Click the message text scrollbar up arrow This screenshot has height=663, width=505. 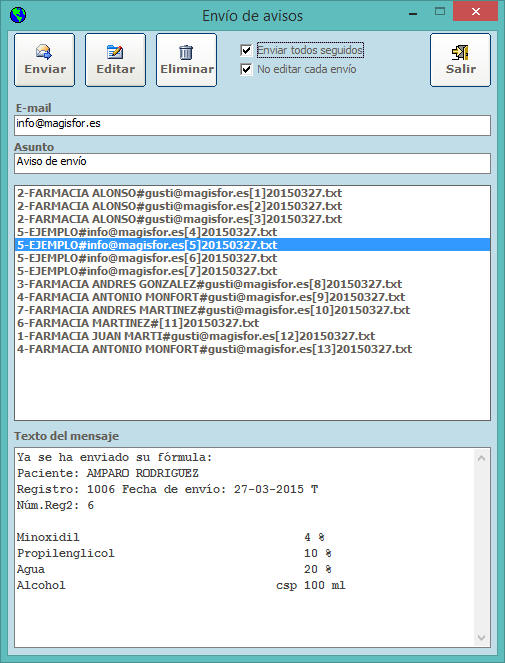[x=481, y=458]
